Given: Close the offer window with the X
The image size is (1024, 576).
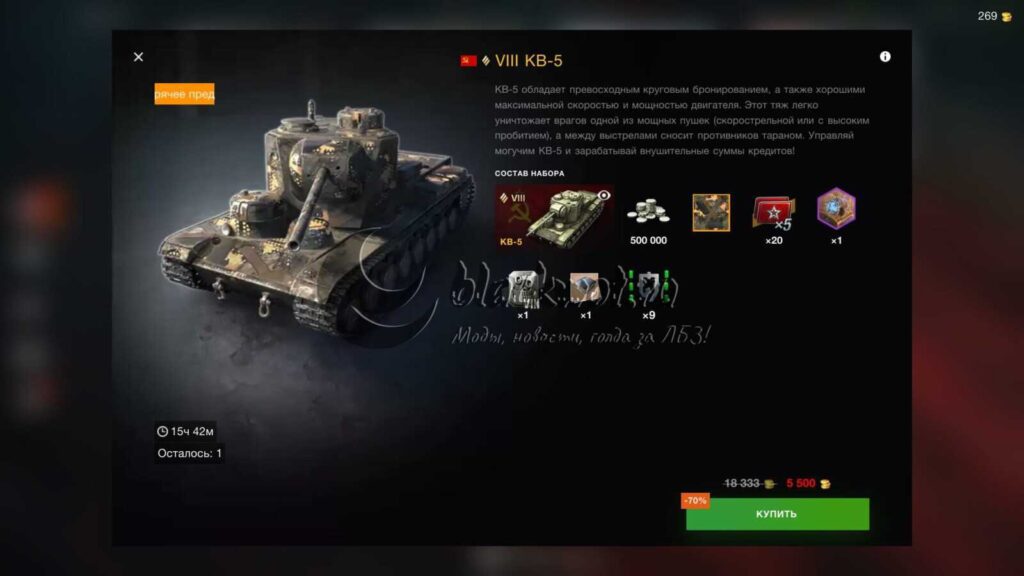Looking at the screenshot, I should click(138, 57).
